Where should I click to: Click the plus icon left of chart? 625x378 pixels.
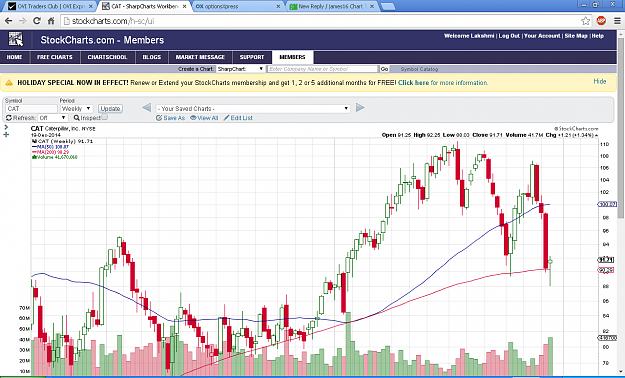[x=6, y=135]
